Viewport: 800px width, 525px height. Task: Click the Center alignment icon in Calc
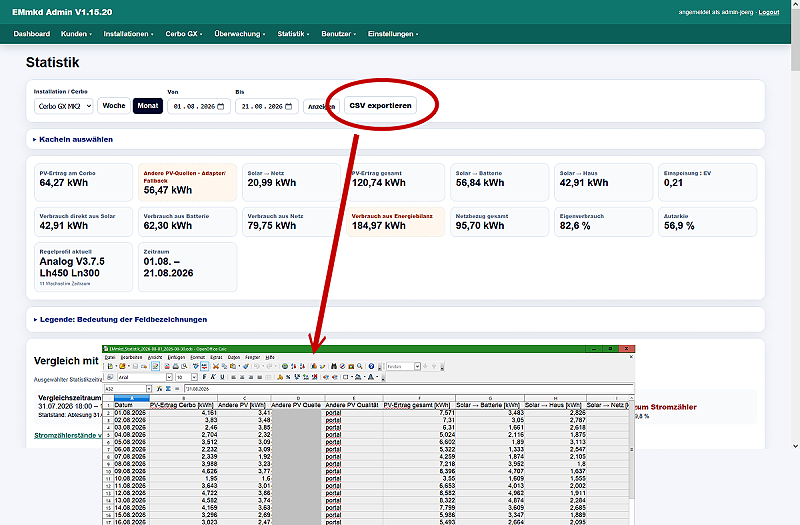point(242,377)
